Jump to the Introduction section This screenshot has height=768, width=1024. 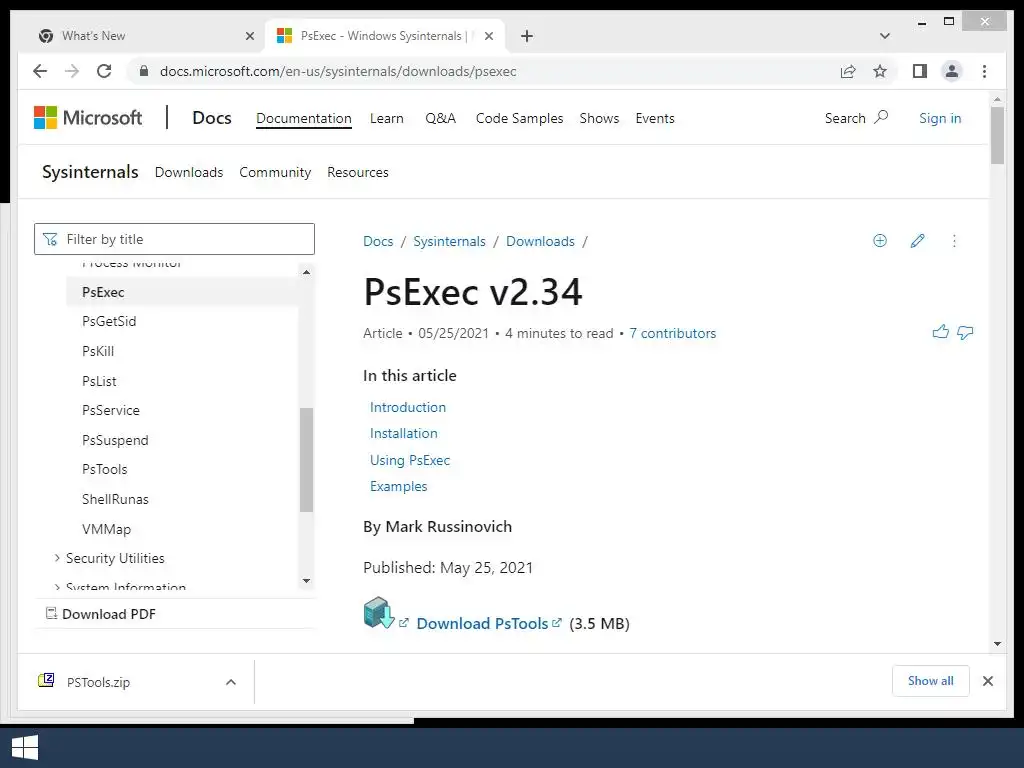[x=408, y=407]
